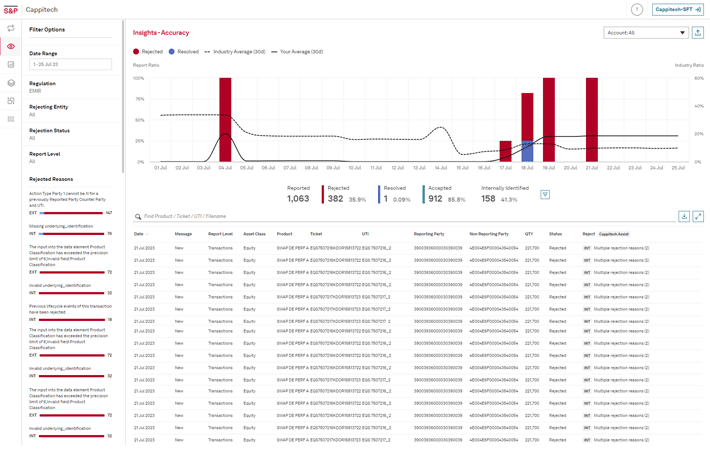Download the table with the download icon
The image size is (710, 450).
pos(684,216)
